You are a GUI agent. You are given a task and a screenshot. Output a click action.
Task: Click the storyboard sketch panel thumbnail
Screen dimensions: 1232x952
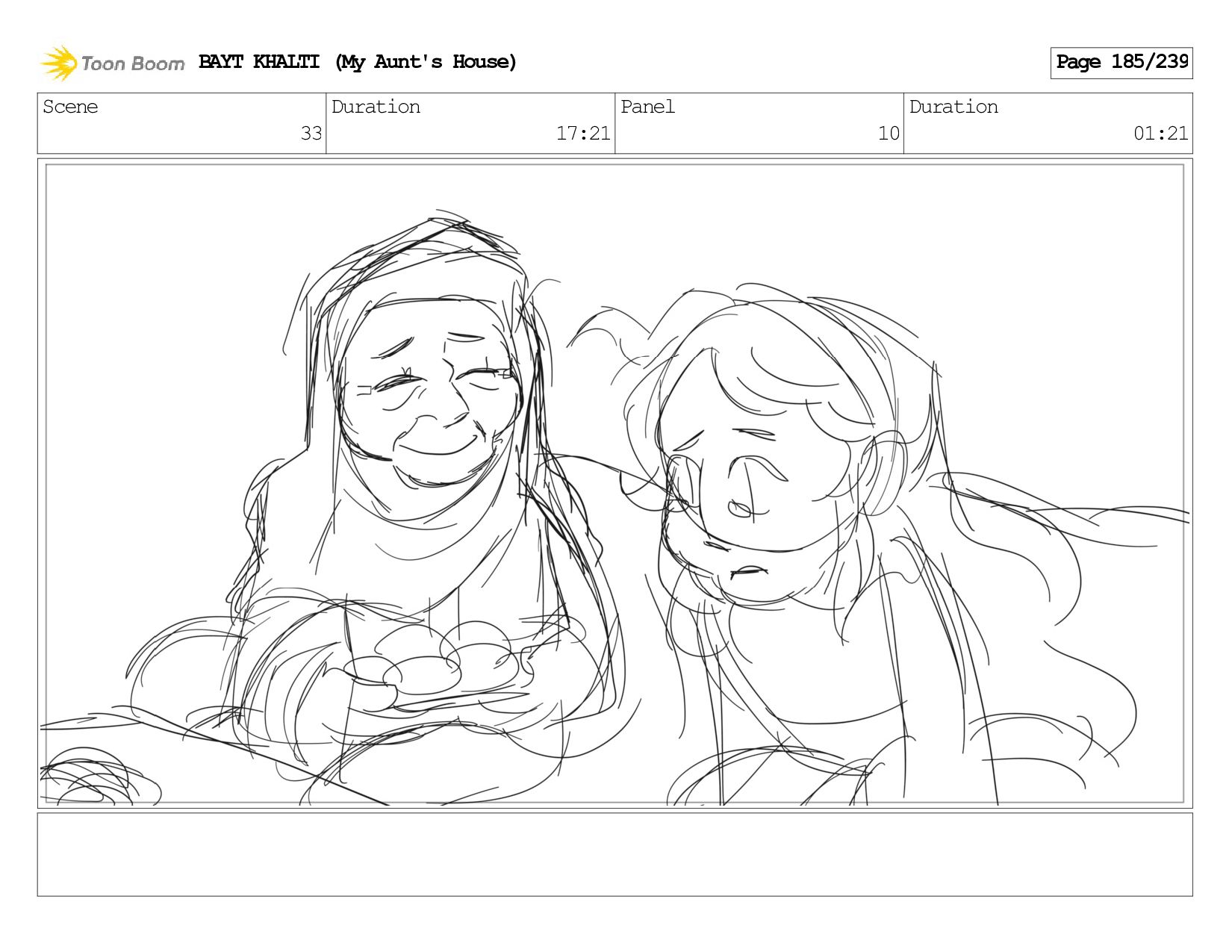[615, 484]
